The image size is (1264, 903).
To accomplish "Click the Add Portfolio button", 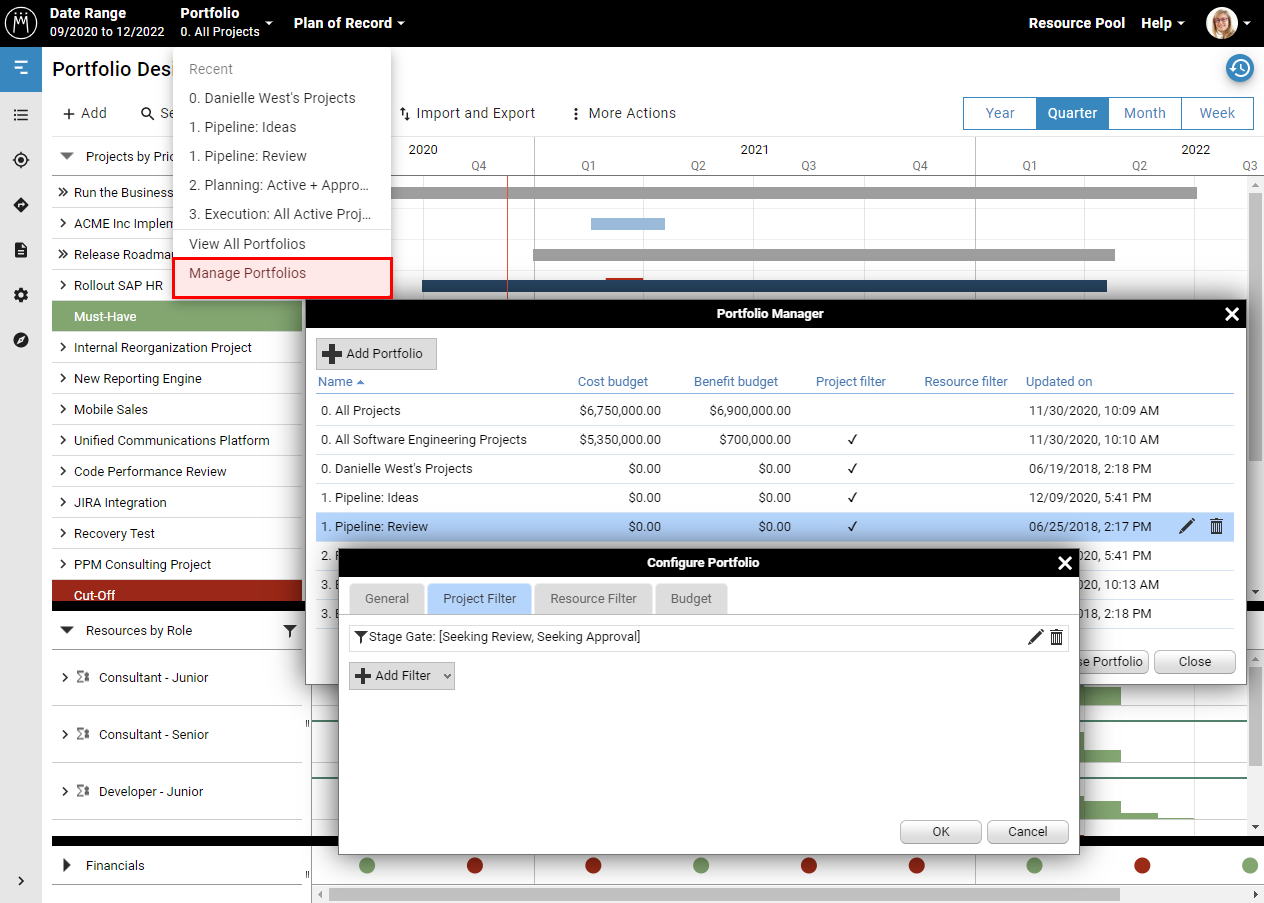I will [376, 354].
